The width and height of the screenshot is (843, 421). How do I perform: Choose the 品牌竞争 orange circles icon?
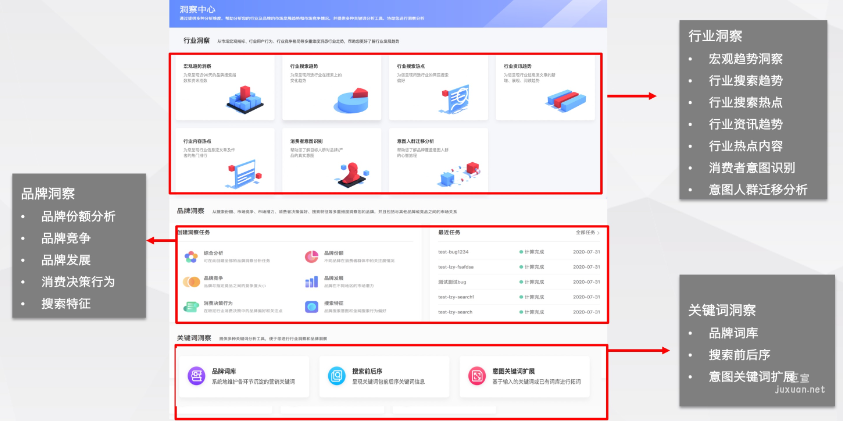(x=190, y=281)
